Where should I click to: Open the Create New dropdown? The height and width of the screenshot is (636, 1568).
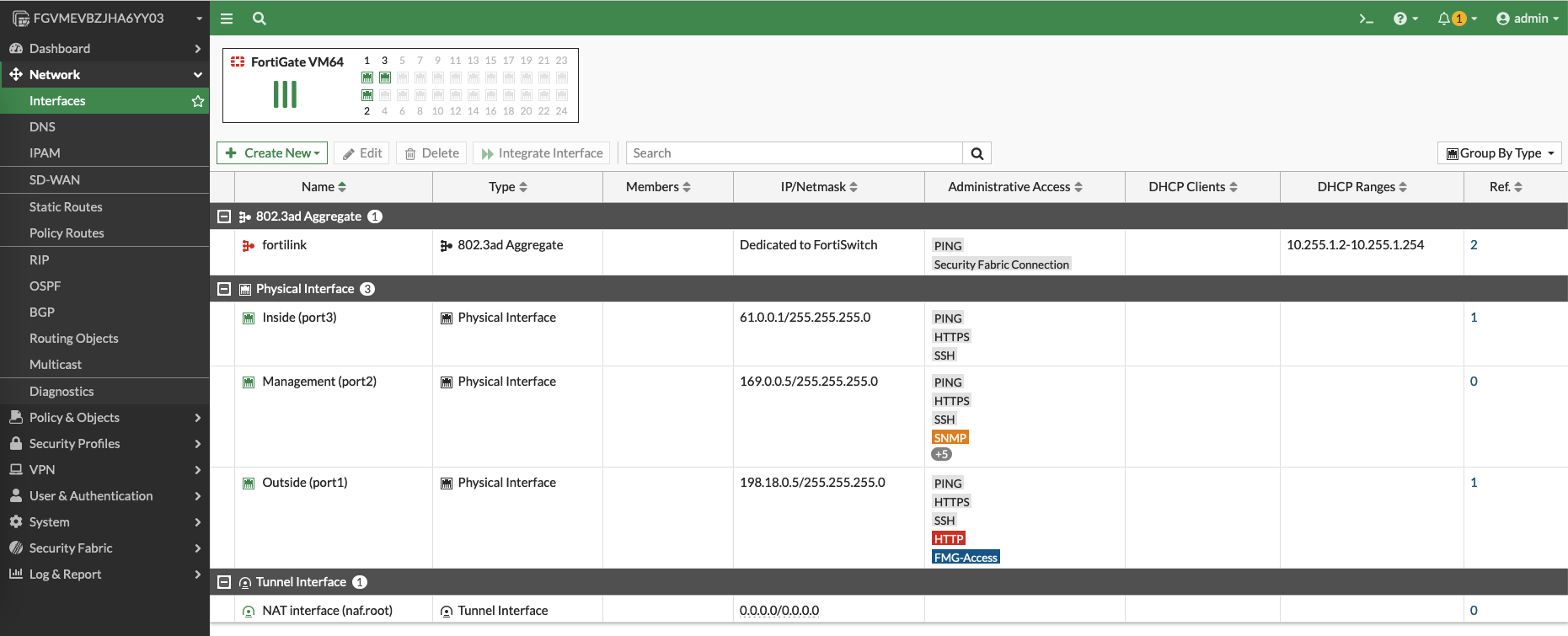tap(273, 153)
